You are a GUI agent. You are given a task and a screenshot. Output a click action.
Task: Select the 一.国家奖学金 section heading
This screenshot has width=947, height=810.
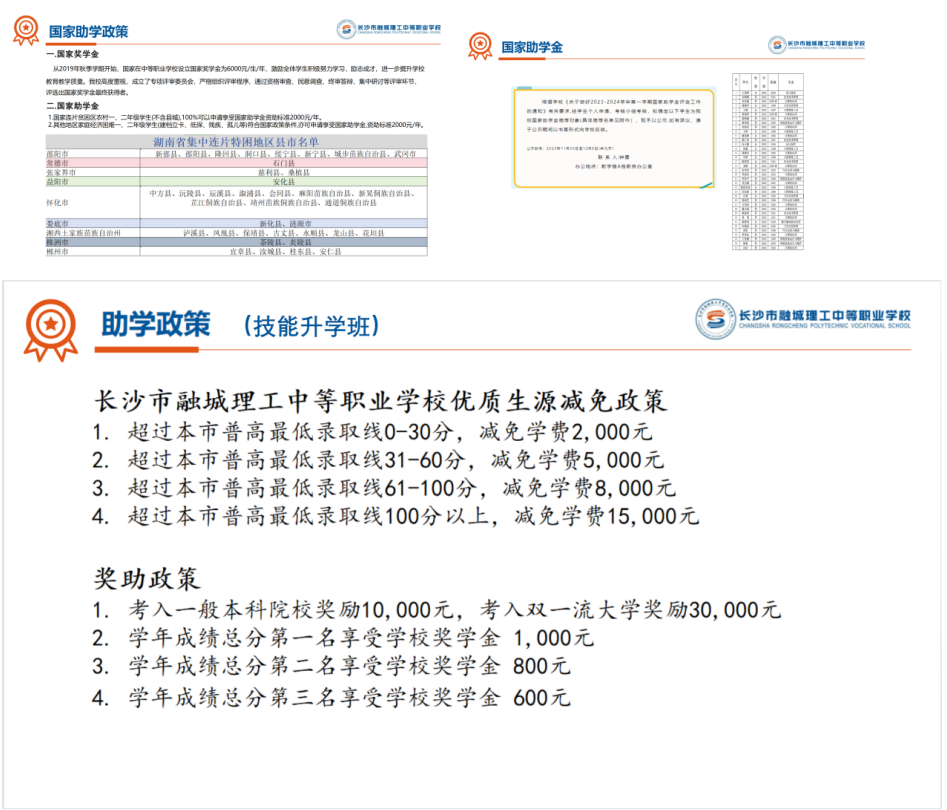coord(73,54)
